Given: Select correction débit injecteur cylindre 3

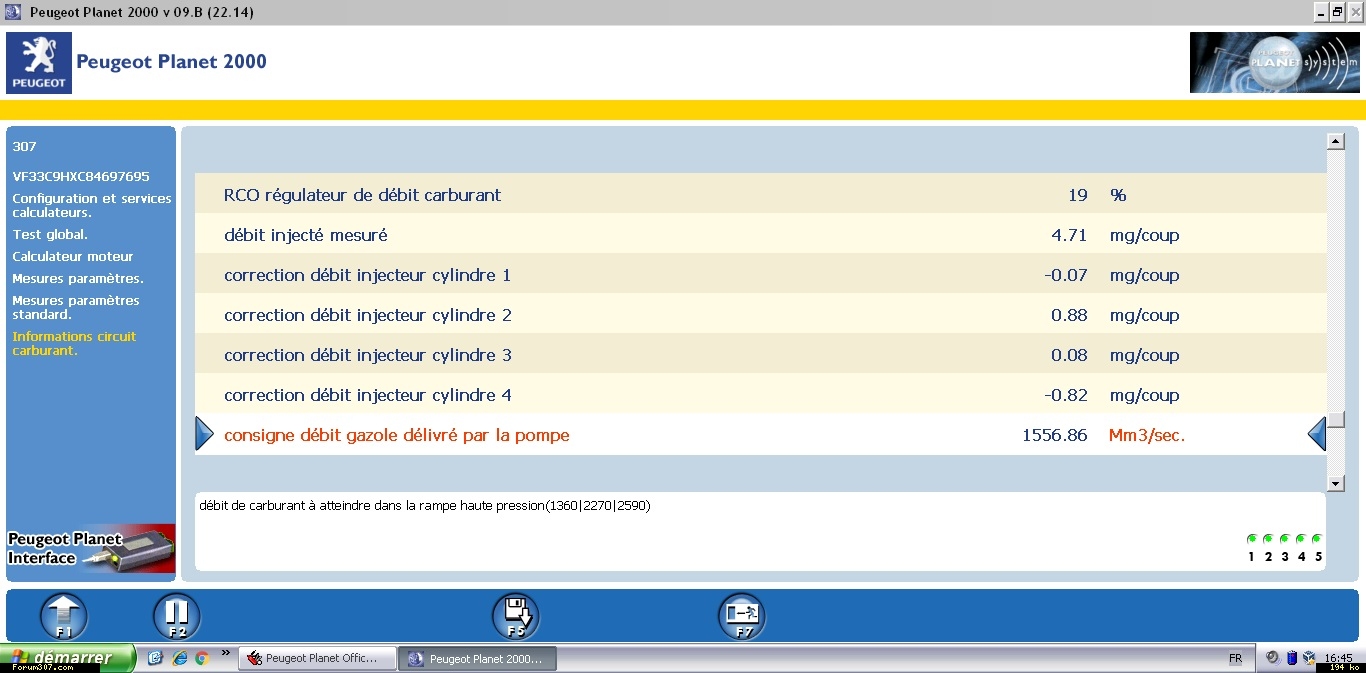Looking at the screenshot, I should [x=761, y=355].
